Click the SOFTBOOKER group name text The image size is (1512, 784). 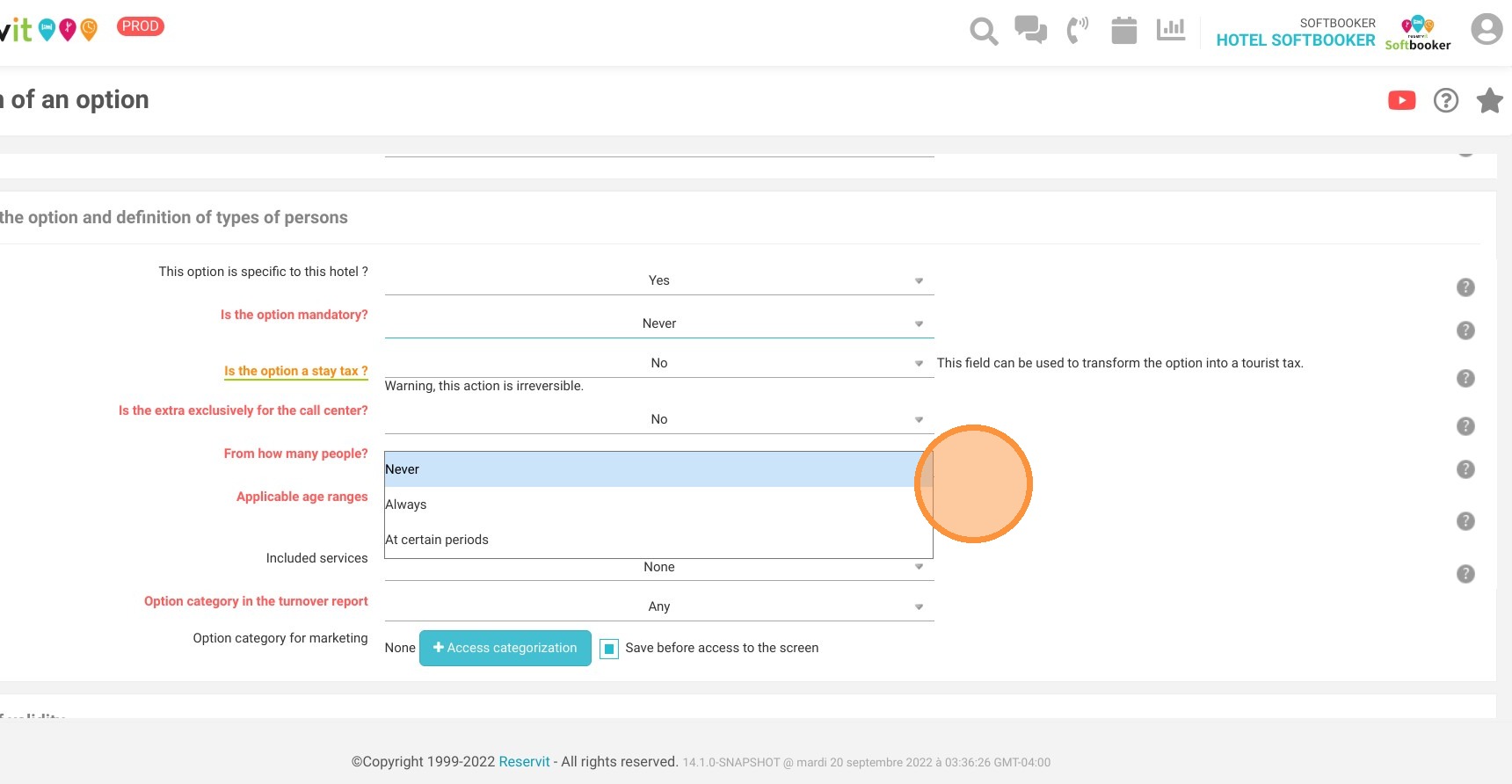tap(1338, 24)
